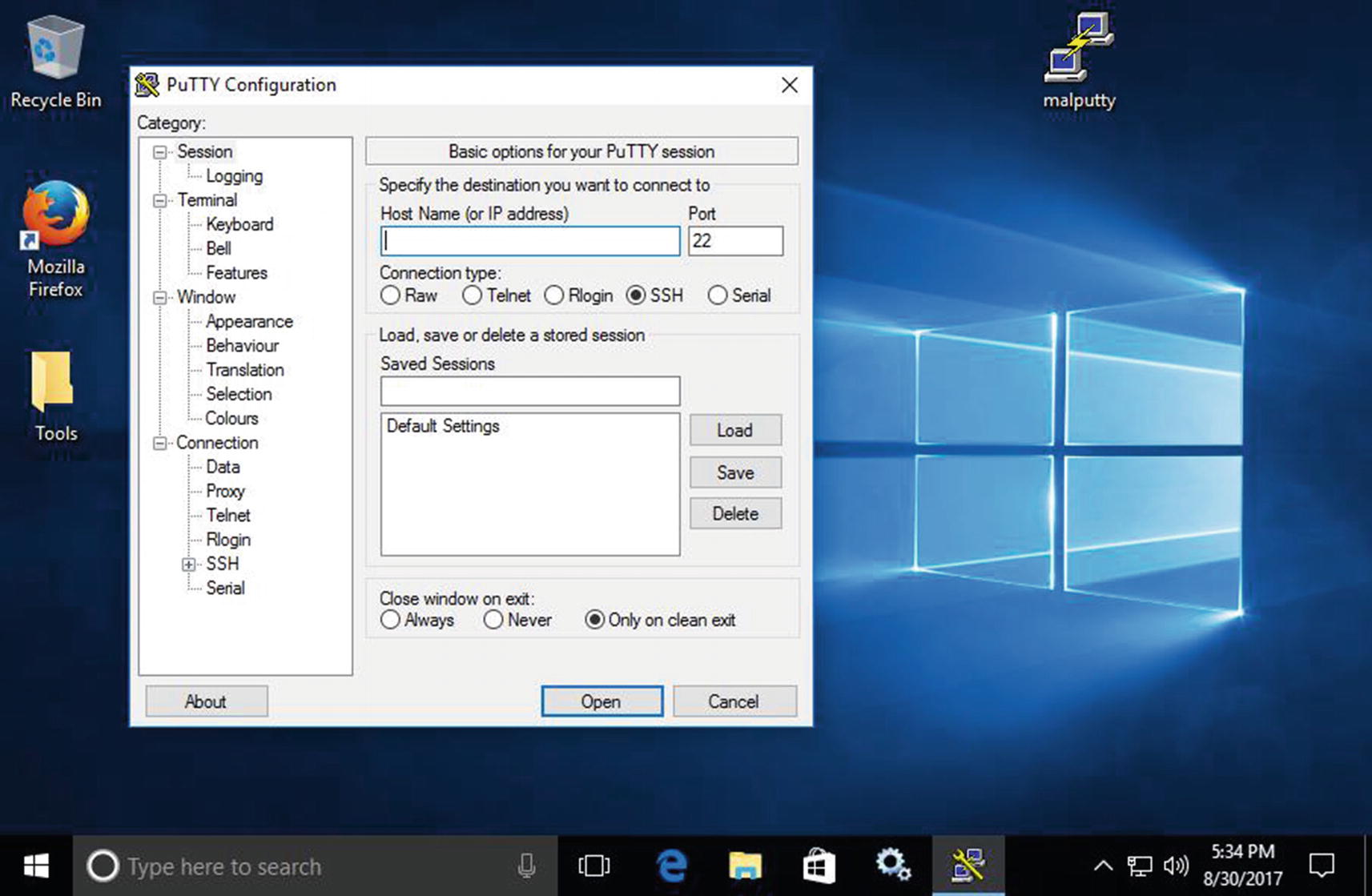This screenshot has width=1372, height=896.
Task: Open Settings gear in the taskbar
Action: [892, 866]
